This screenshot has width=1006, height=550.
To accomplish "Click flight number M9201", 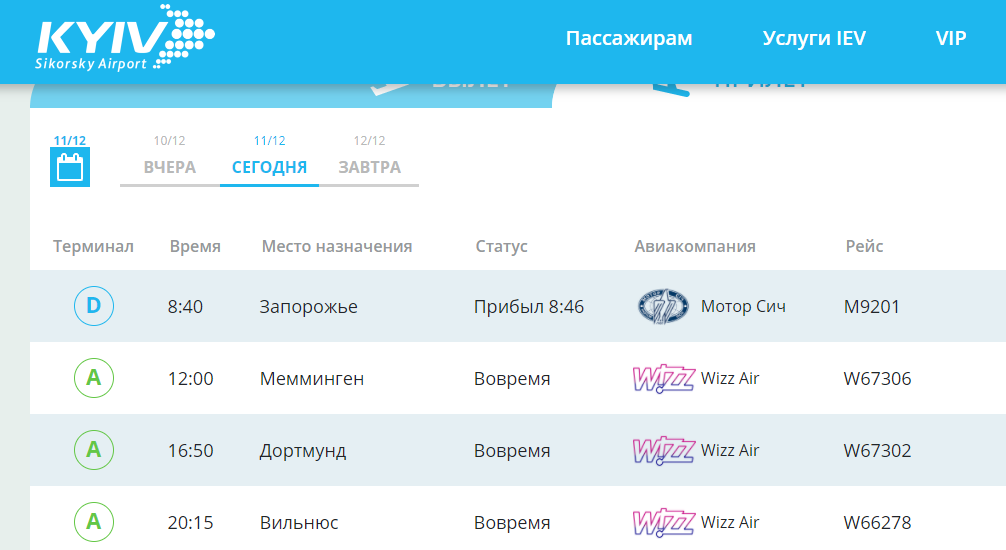I will [x=871, y=307].
